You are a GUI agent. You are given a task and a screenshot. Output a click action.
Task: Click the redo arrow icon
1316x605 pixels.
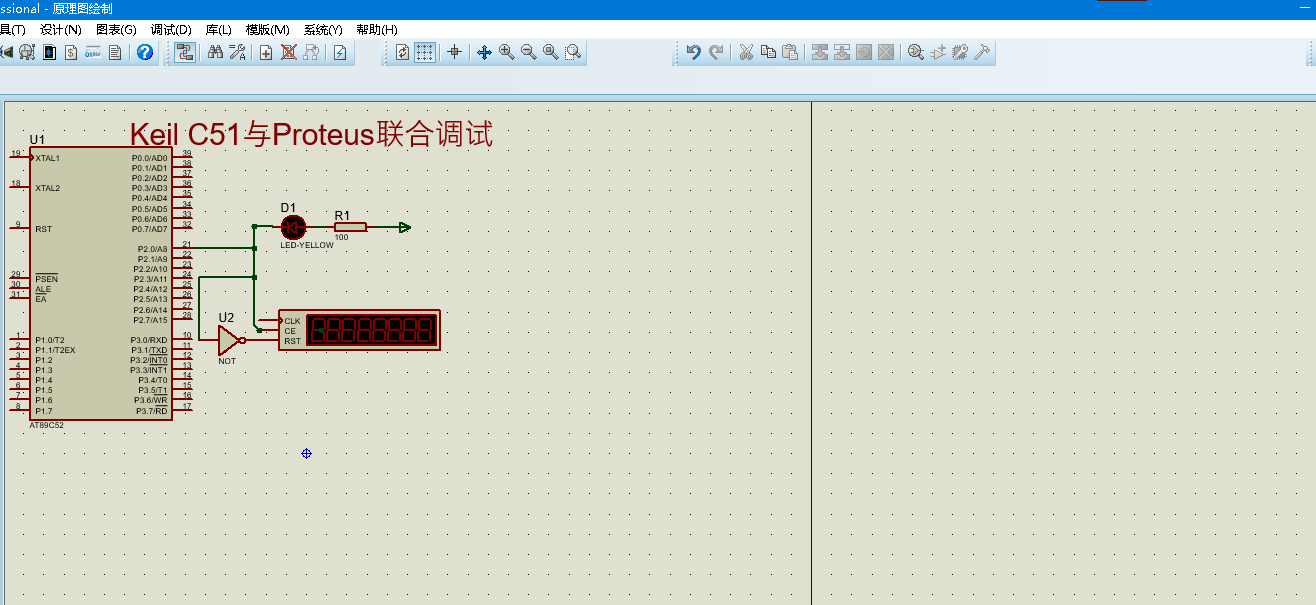716,52
